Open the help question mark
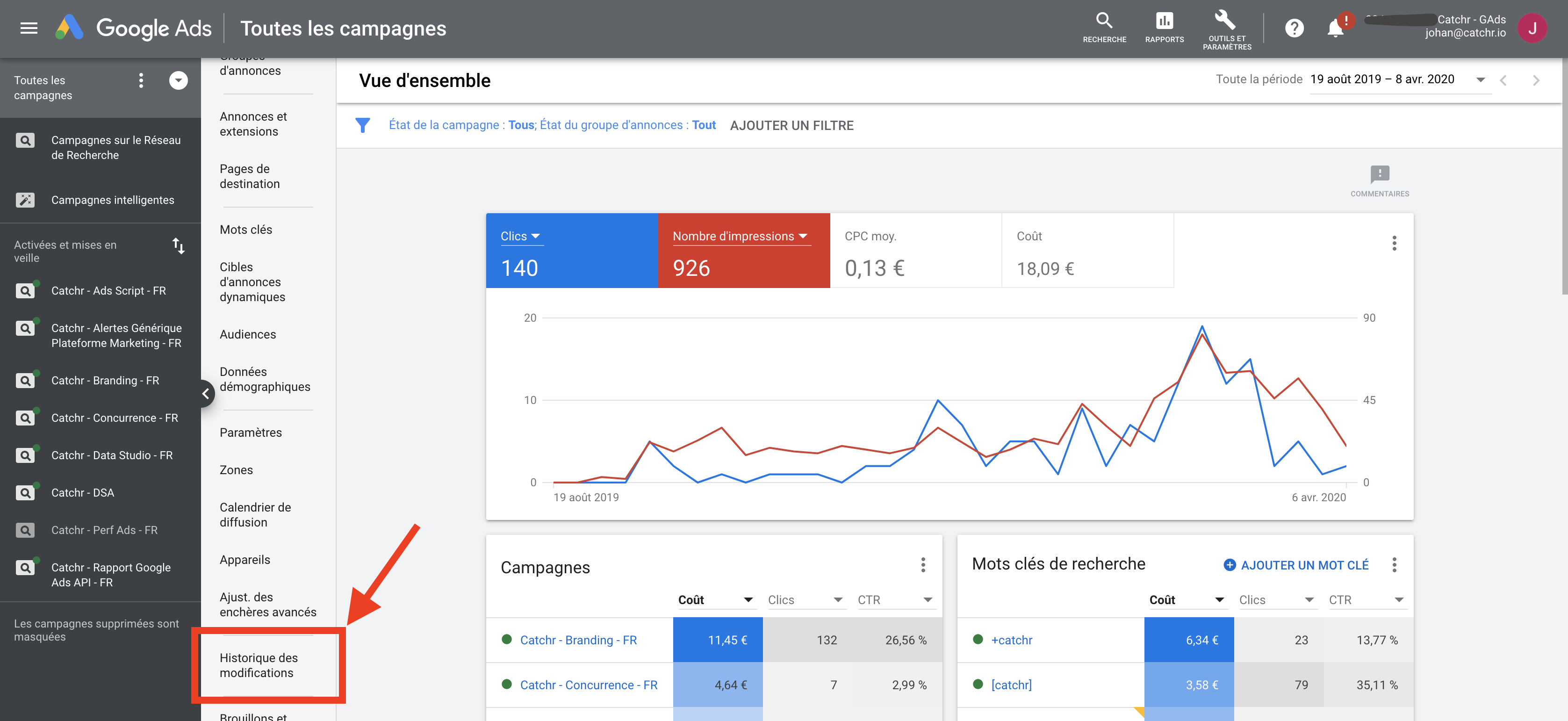1568x721 pixels. 1294,28
